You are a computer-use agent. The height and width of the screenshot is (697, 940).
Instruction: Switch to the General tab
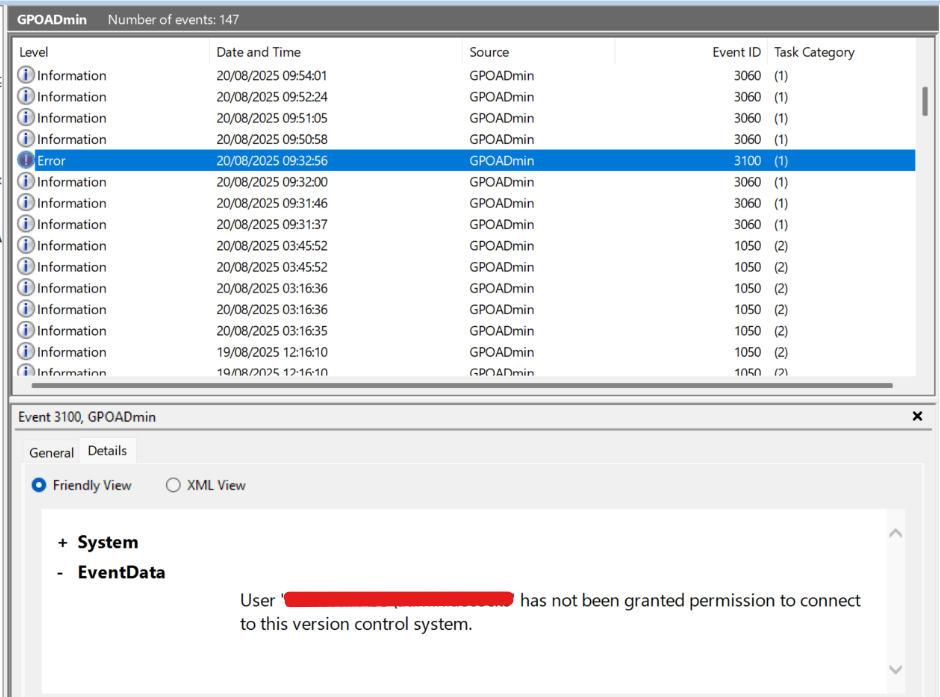click(x=51, y=452)
